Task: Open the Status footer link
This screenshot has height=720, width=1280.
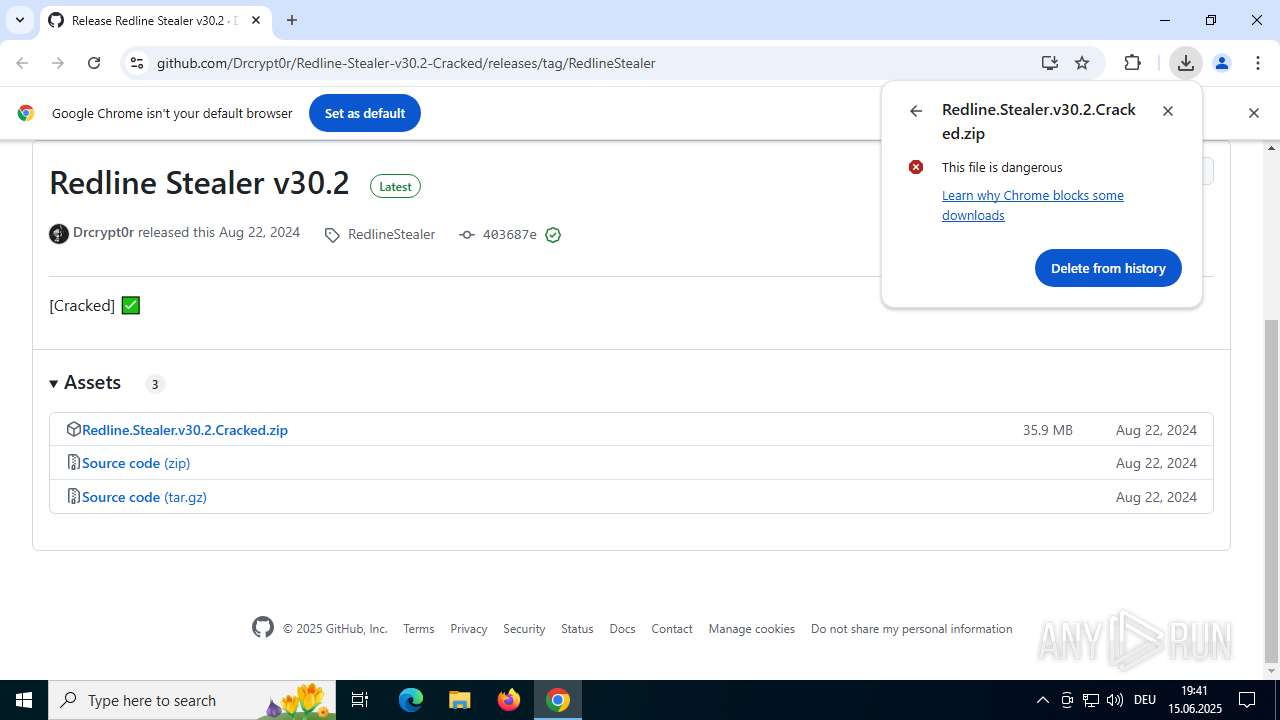Action: click(x=577, y=629)
